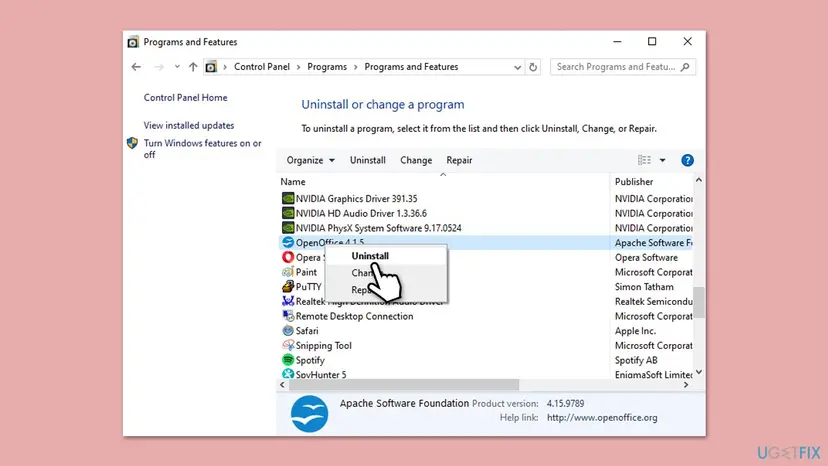Go back with the back arrow
The image size is (828, 466).
[x=136, y=67]
